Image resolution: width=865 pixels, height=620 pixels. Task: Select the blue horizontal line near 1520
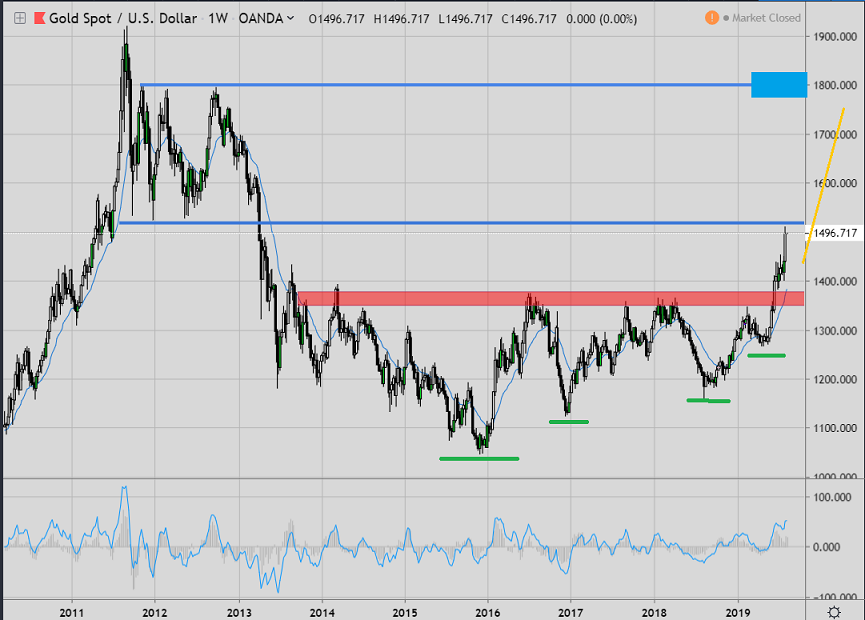[x=450, y=222]
